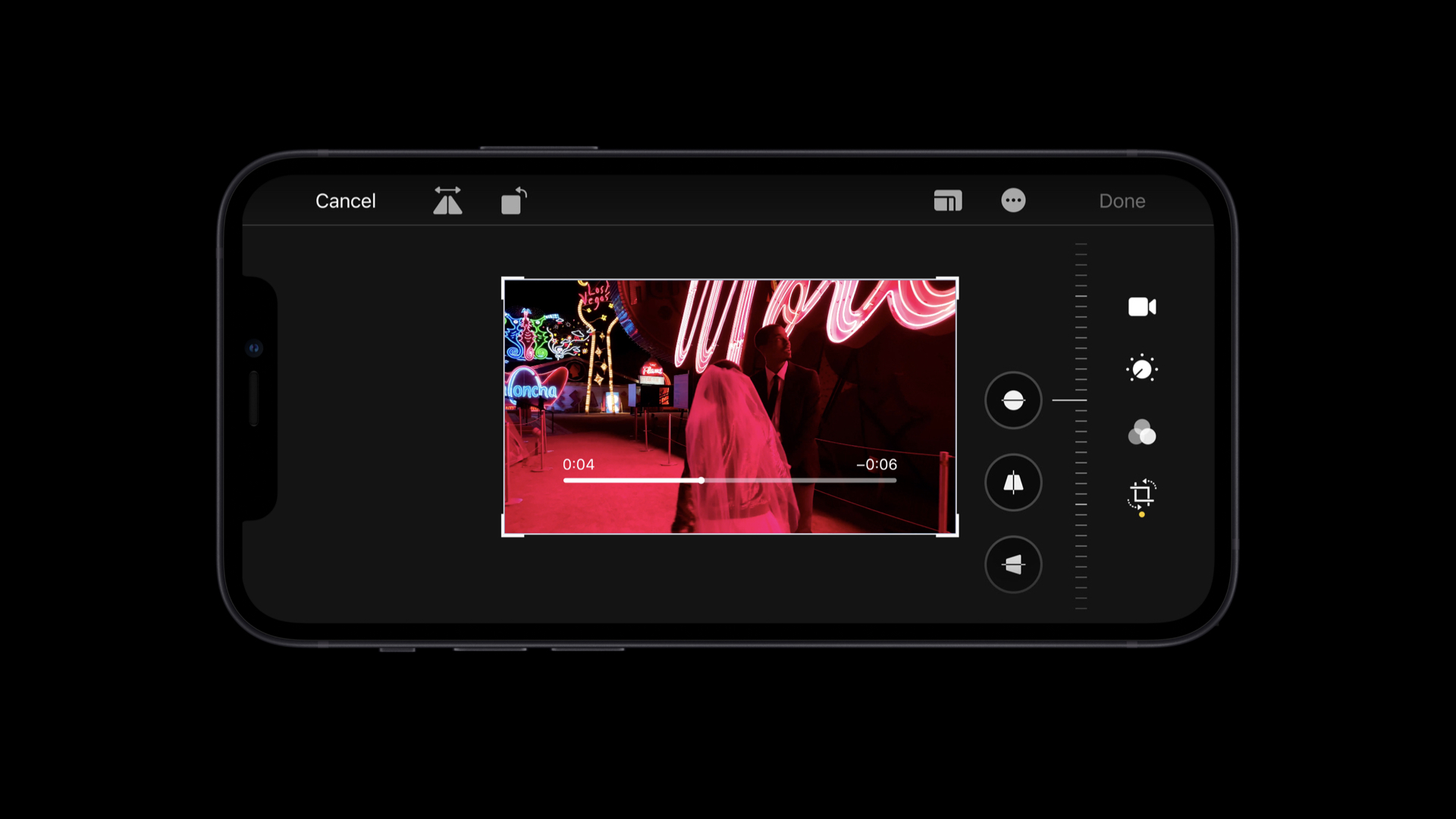Select the Straighten adjustment button
1456x819 pixels.
point(1013,400)
